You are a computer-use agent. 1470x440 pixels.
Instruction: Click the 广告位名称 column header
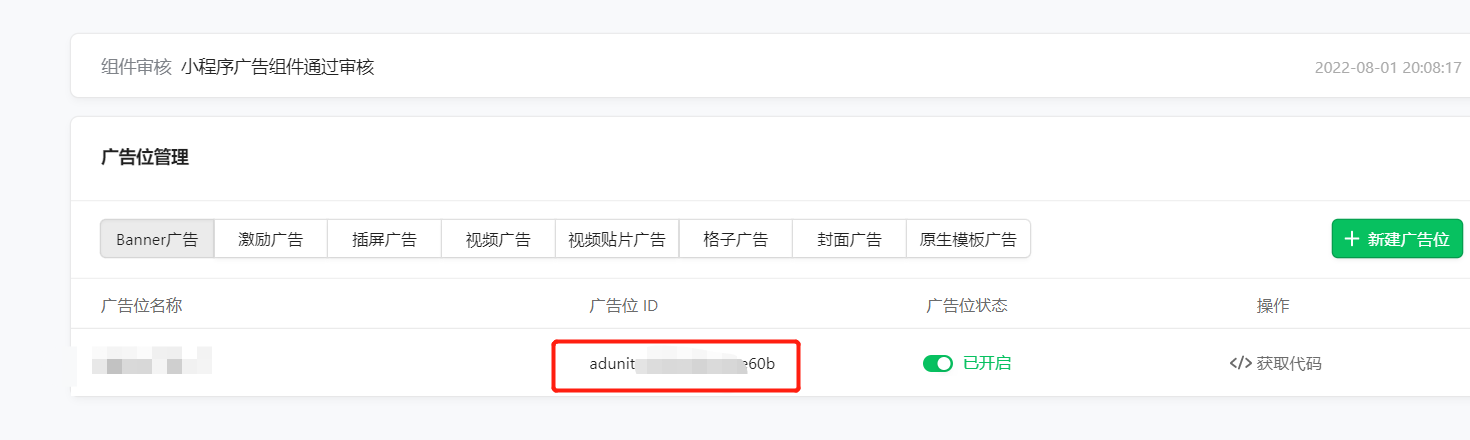(x=142, y=305)
